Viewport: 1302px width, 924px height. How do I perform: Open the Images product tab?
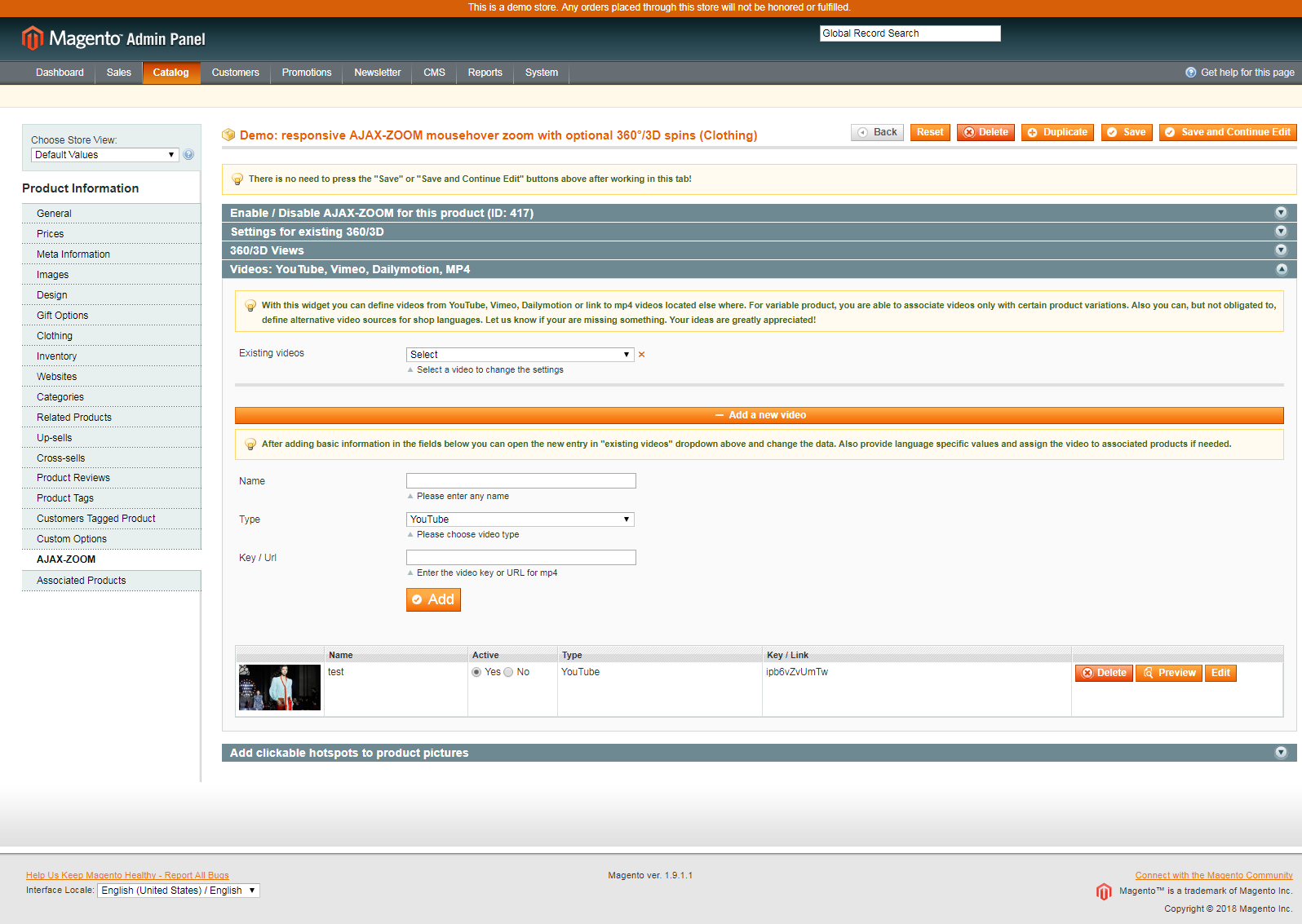point(111,275)
